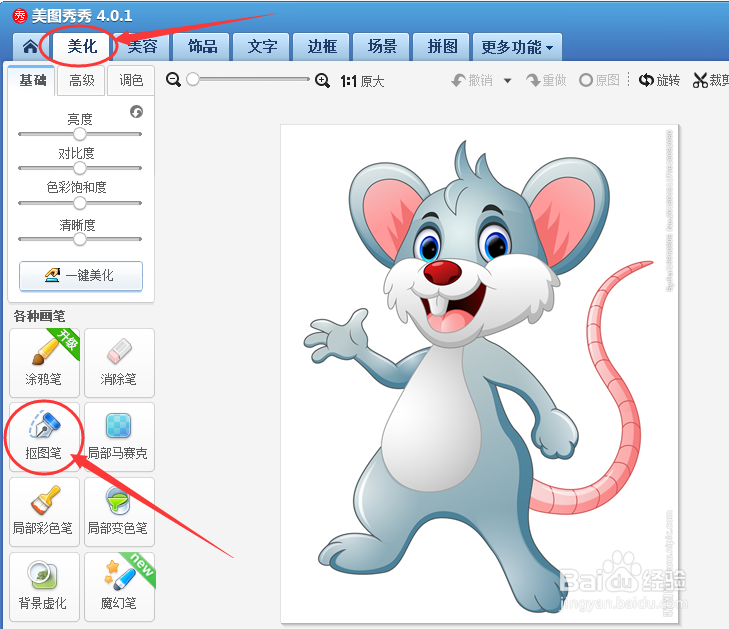Click the zoom out magnifier icon

click(x=173, y=80)
